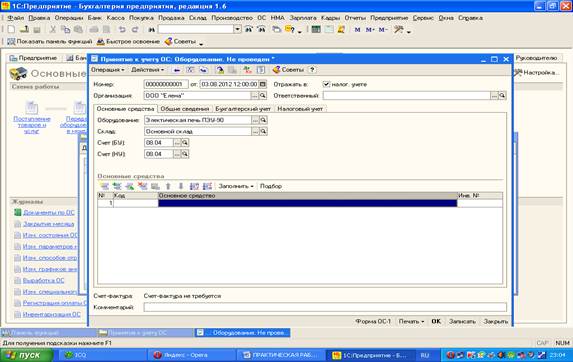The width and height of the screenshot is (573, 362).
Task: Click the move row up arrow icon
Action: click(x=168, y=186)
